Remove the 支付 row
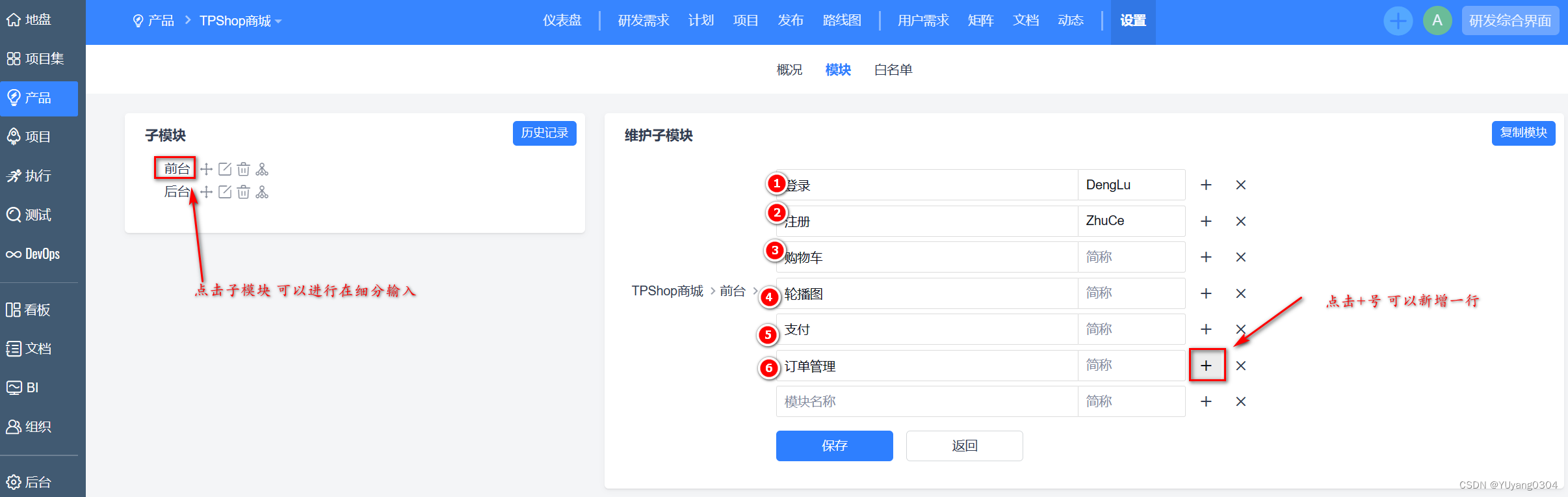The height and width of the screenshot is (497, 1568). pos(1240,329)
